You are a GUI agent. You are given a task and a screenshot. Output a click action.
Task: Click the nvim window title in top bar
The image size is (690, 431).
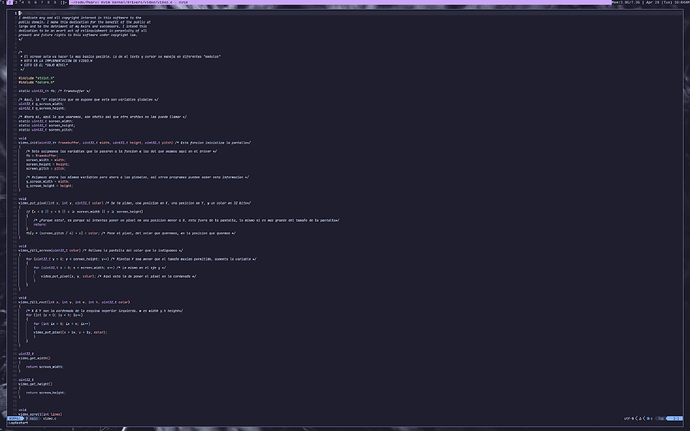pos(129,2)
